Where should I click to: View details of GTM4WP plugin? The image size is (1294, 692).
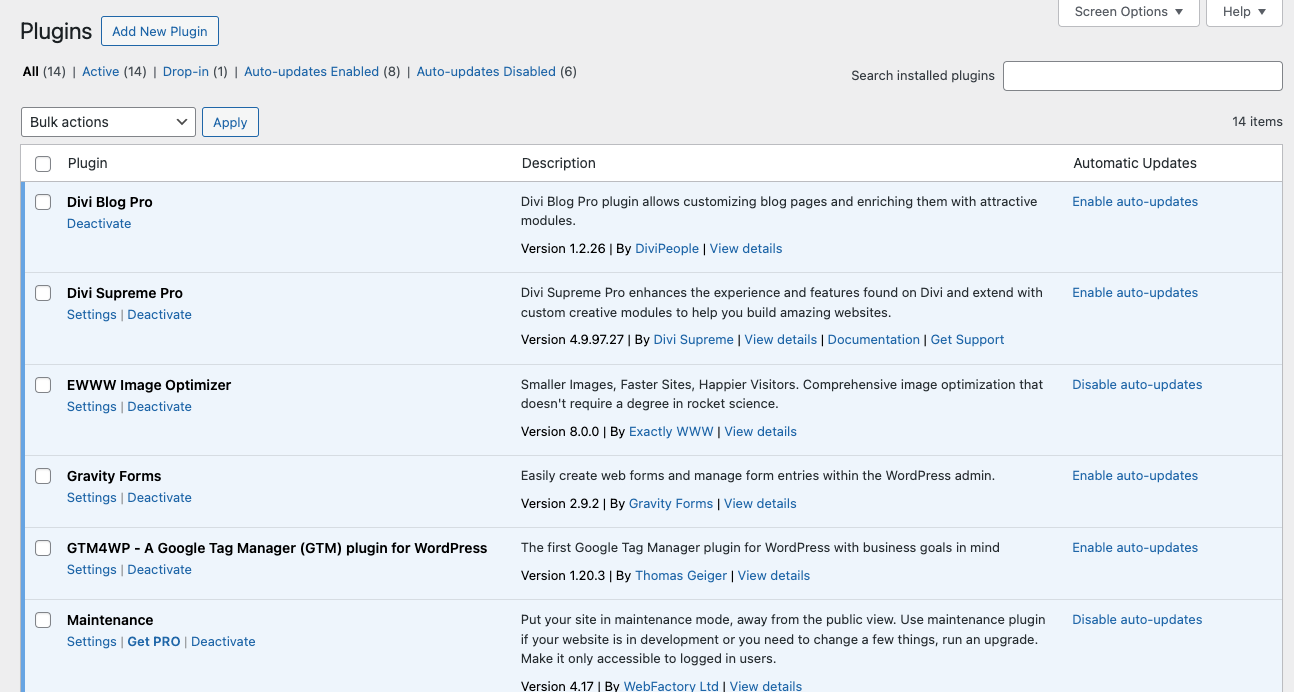point(774,576)
